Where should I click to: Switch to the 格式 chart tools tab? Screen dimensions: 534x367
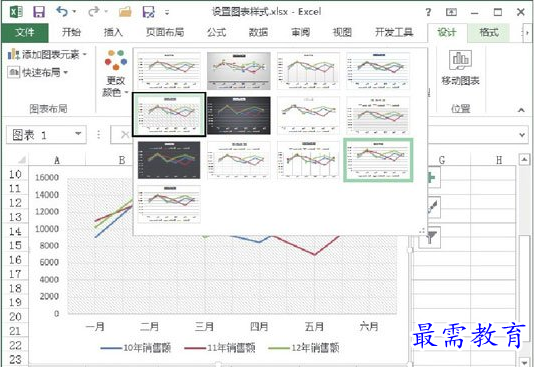(489, 32)
